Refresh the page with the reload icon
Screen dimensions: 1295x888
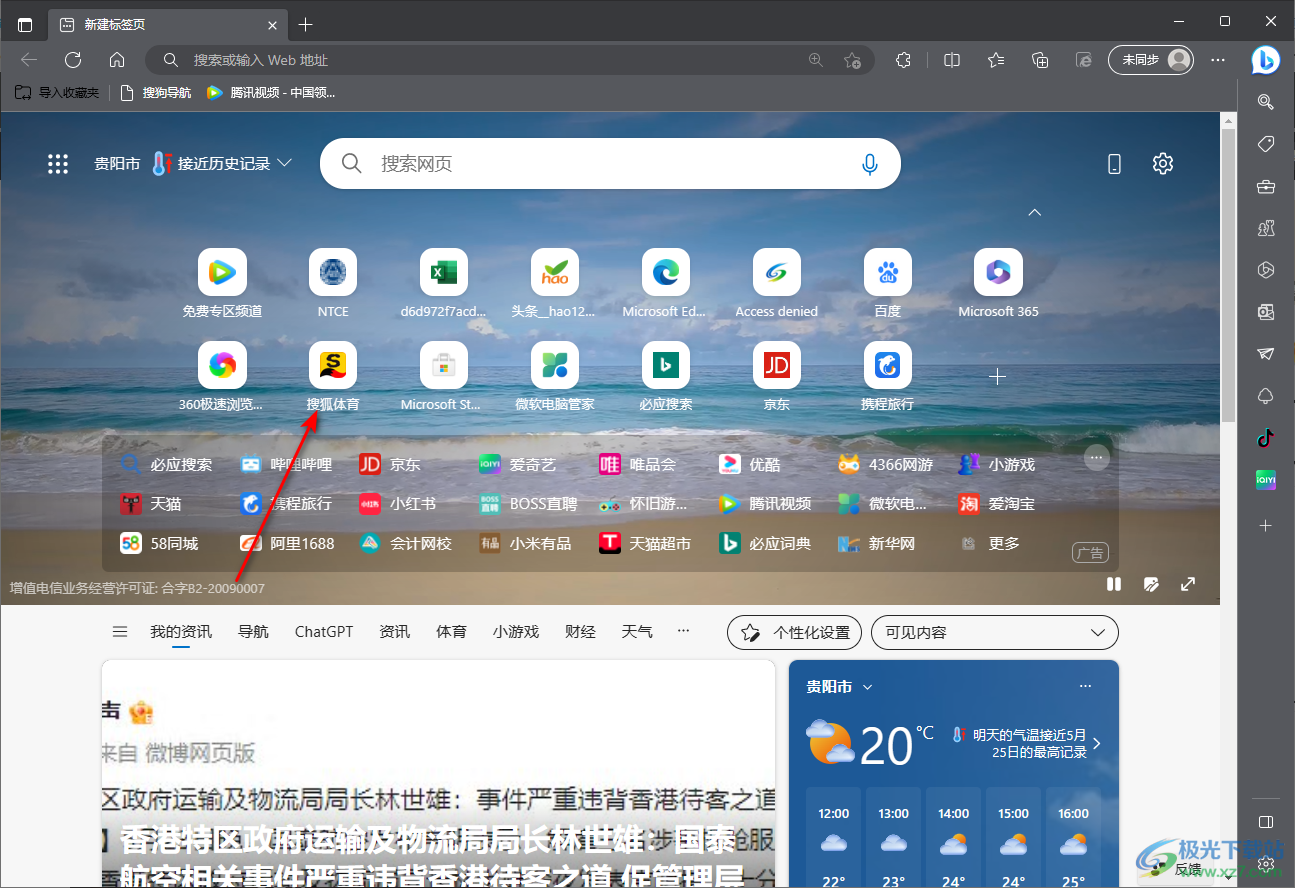point(73,60)
